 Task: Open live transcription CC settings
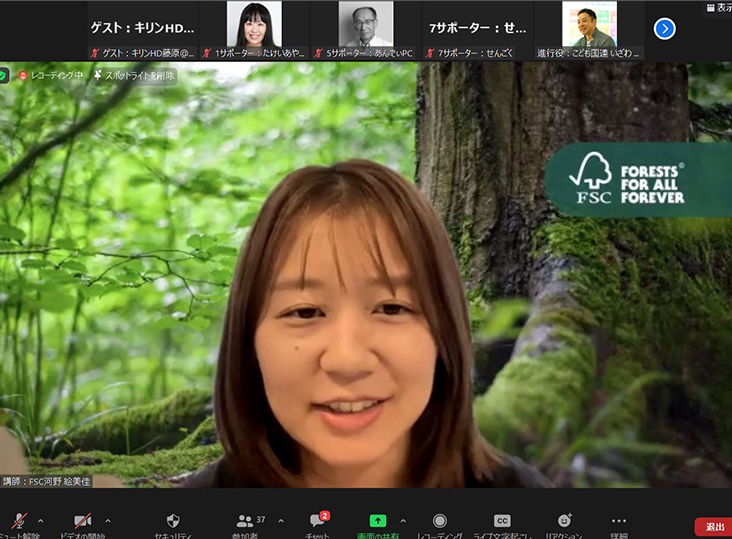tap(502, 521)
